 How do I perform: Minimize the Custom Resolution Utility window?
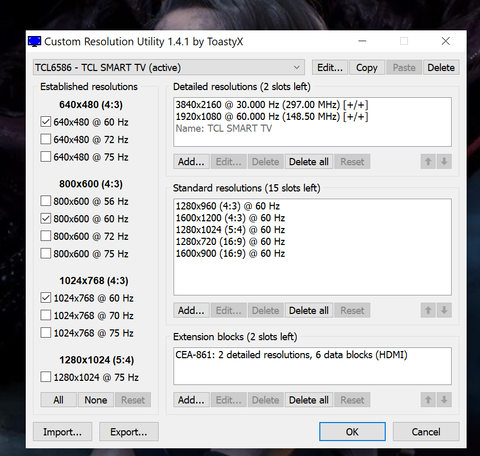click(362, 41)
